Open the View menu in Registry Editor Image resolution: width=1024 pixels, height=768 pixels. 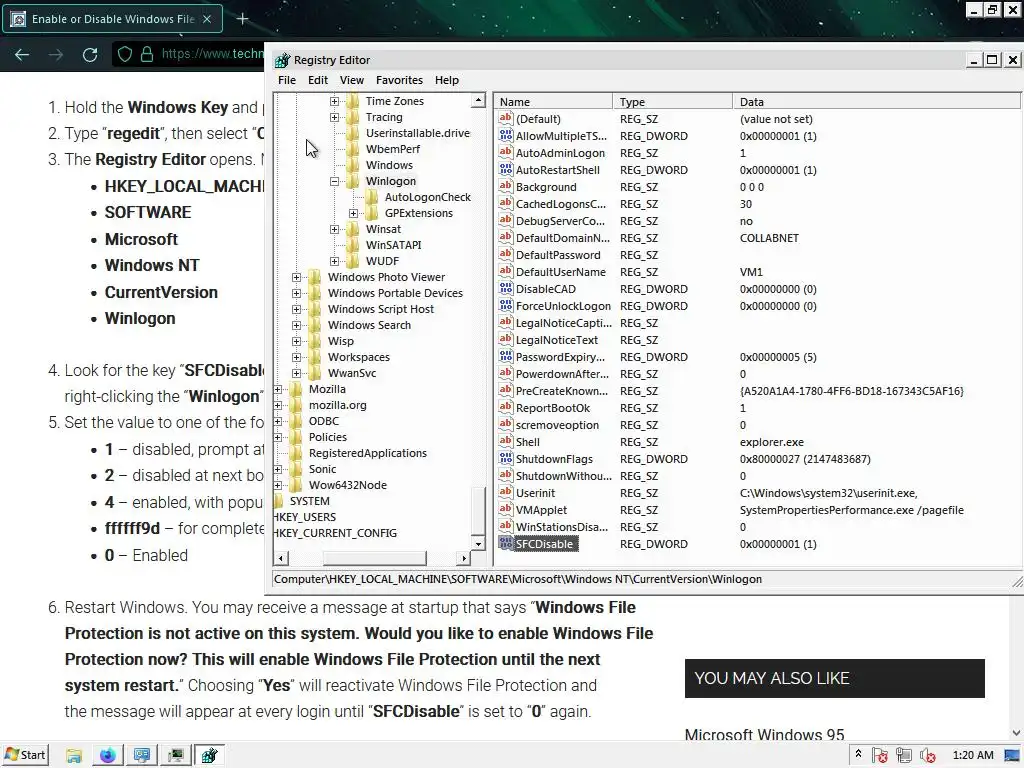(x=351, y=80)
